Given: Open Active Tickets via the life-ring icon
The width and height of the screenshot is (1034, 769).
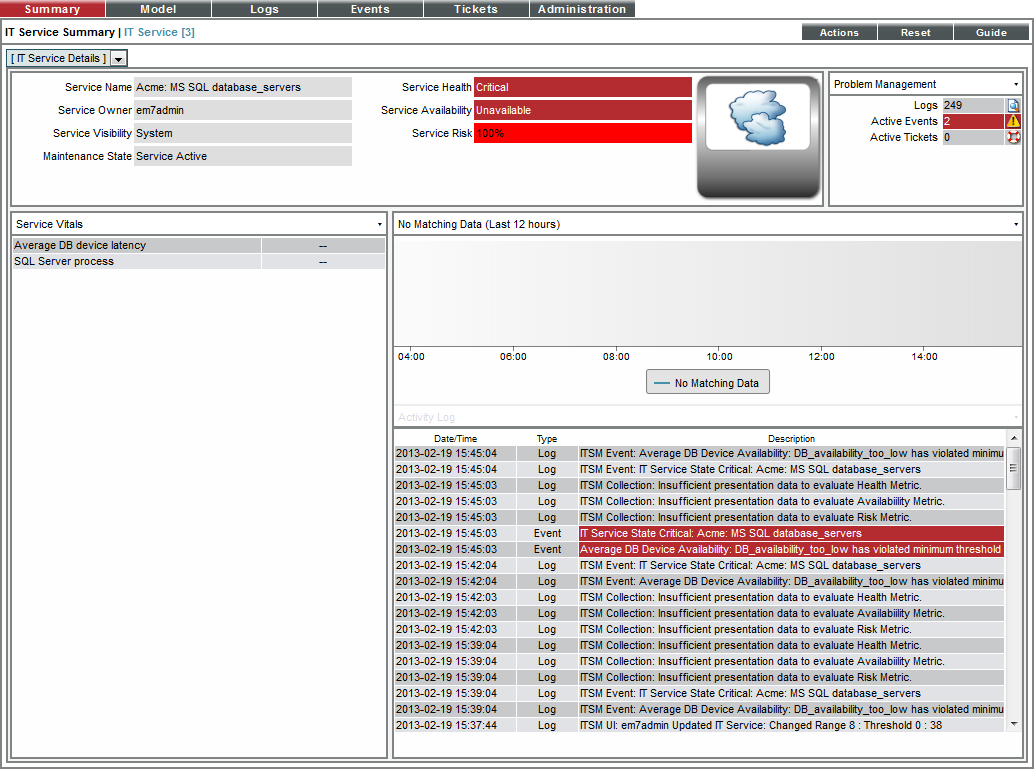Looking at the screenshot, I should click(1012, 137).
